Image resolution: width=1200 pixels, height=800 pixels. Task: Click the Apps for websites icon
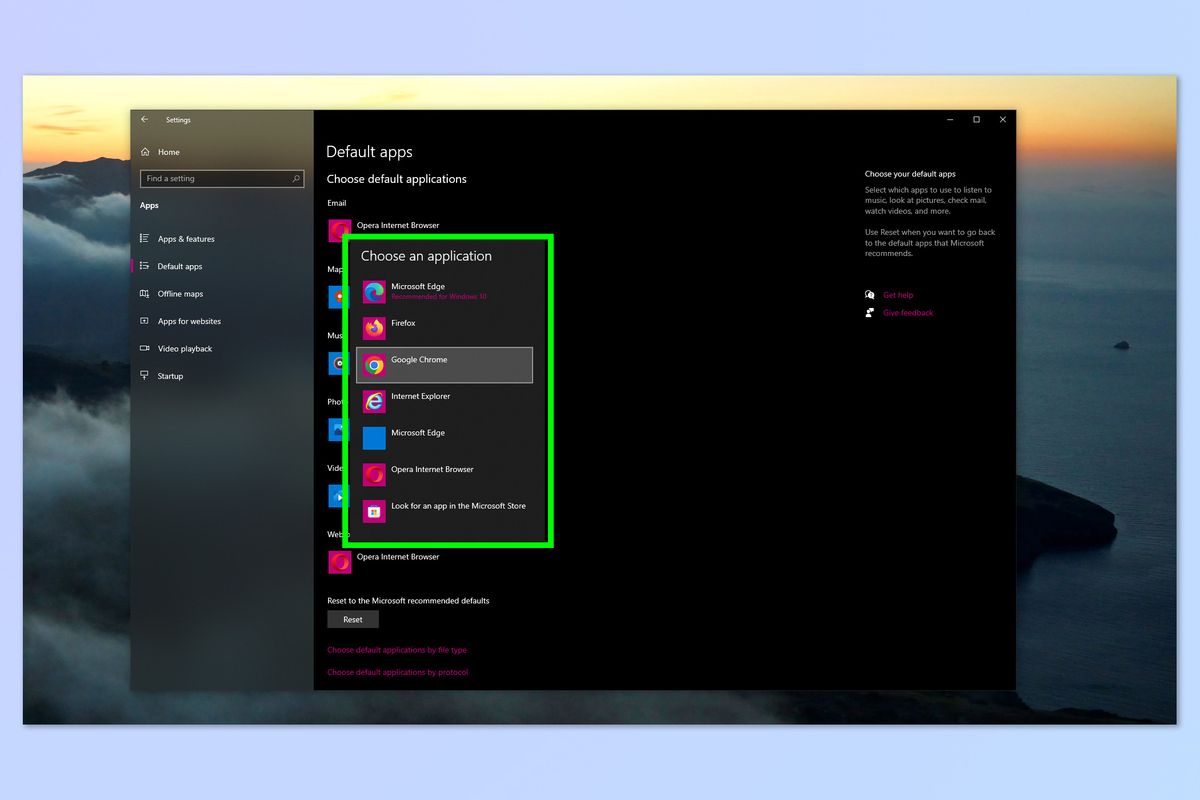146,321
